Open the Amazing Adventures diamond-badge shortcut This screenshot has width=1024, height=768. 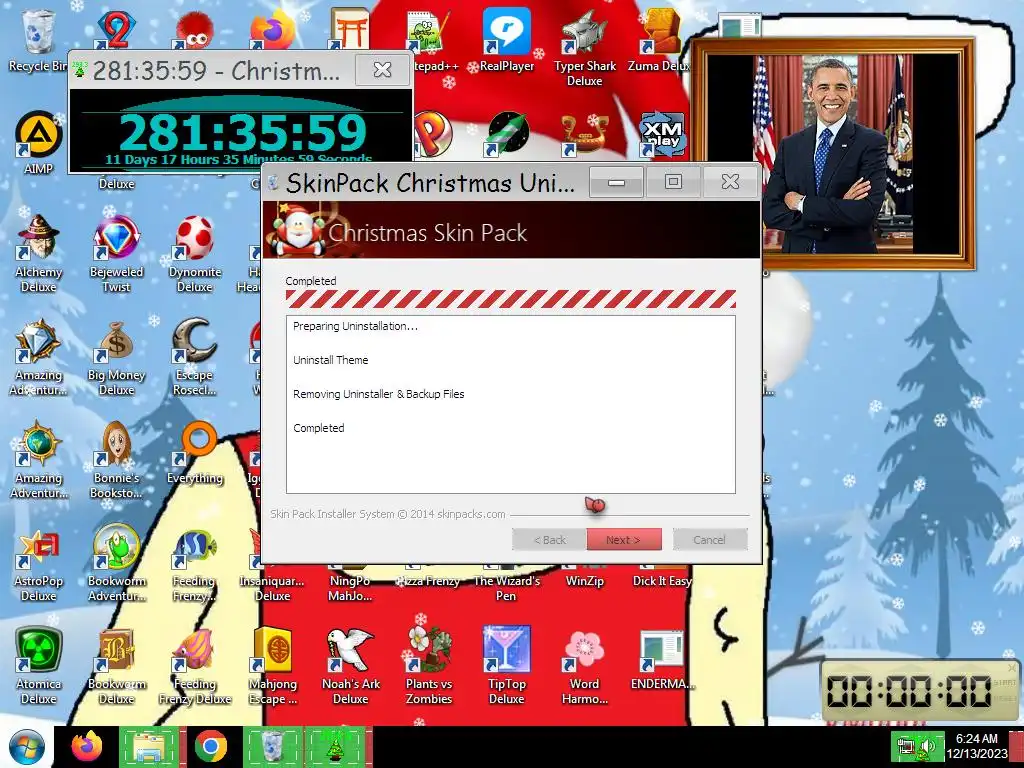point(38,357)
